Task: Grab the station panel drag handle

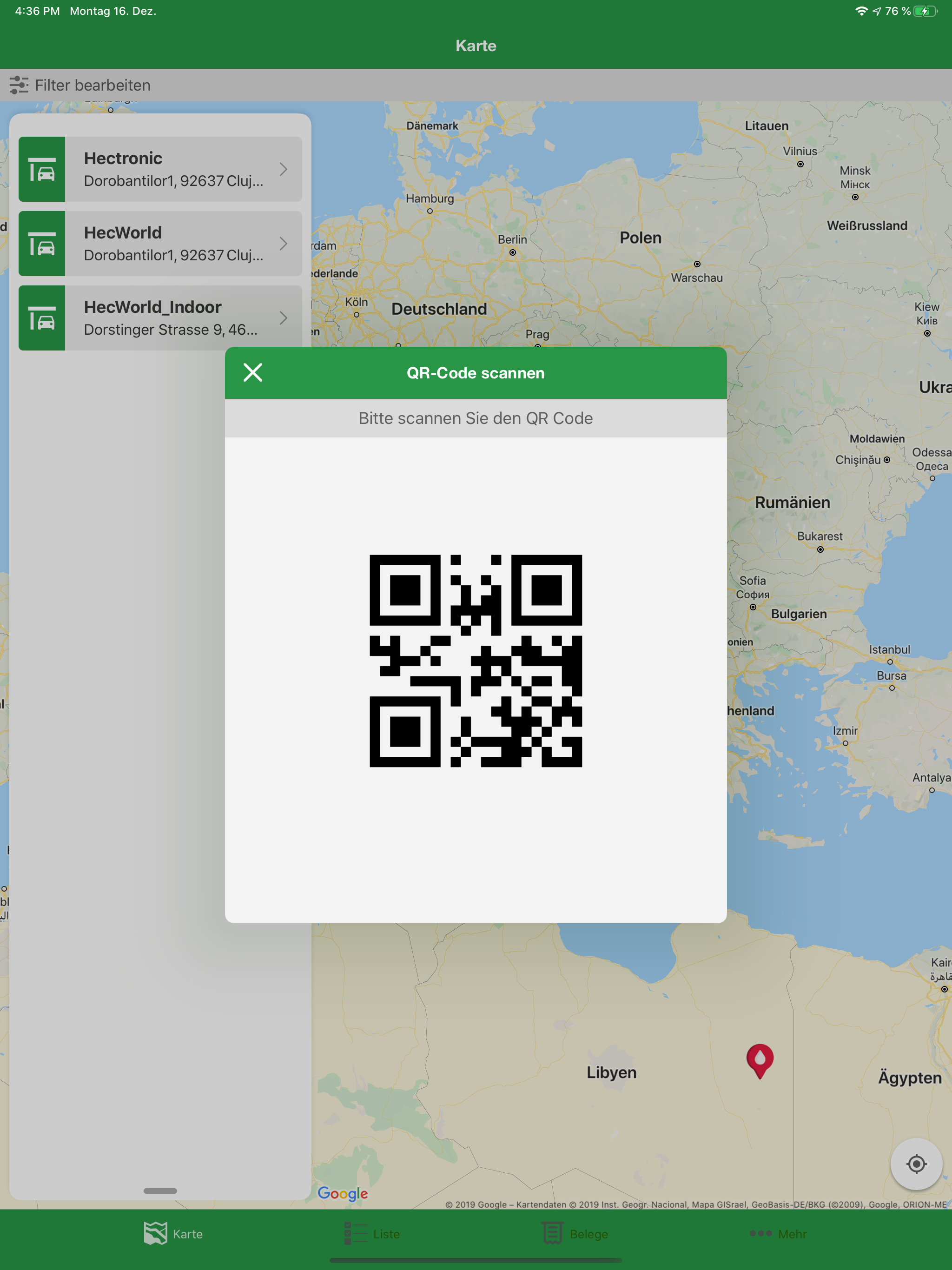Action: coord(160,1191)
